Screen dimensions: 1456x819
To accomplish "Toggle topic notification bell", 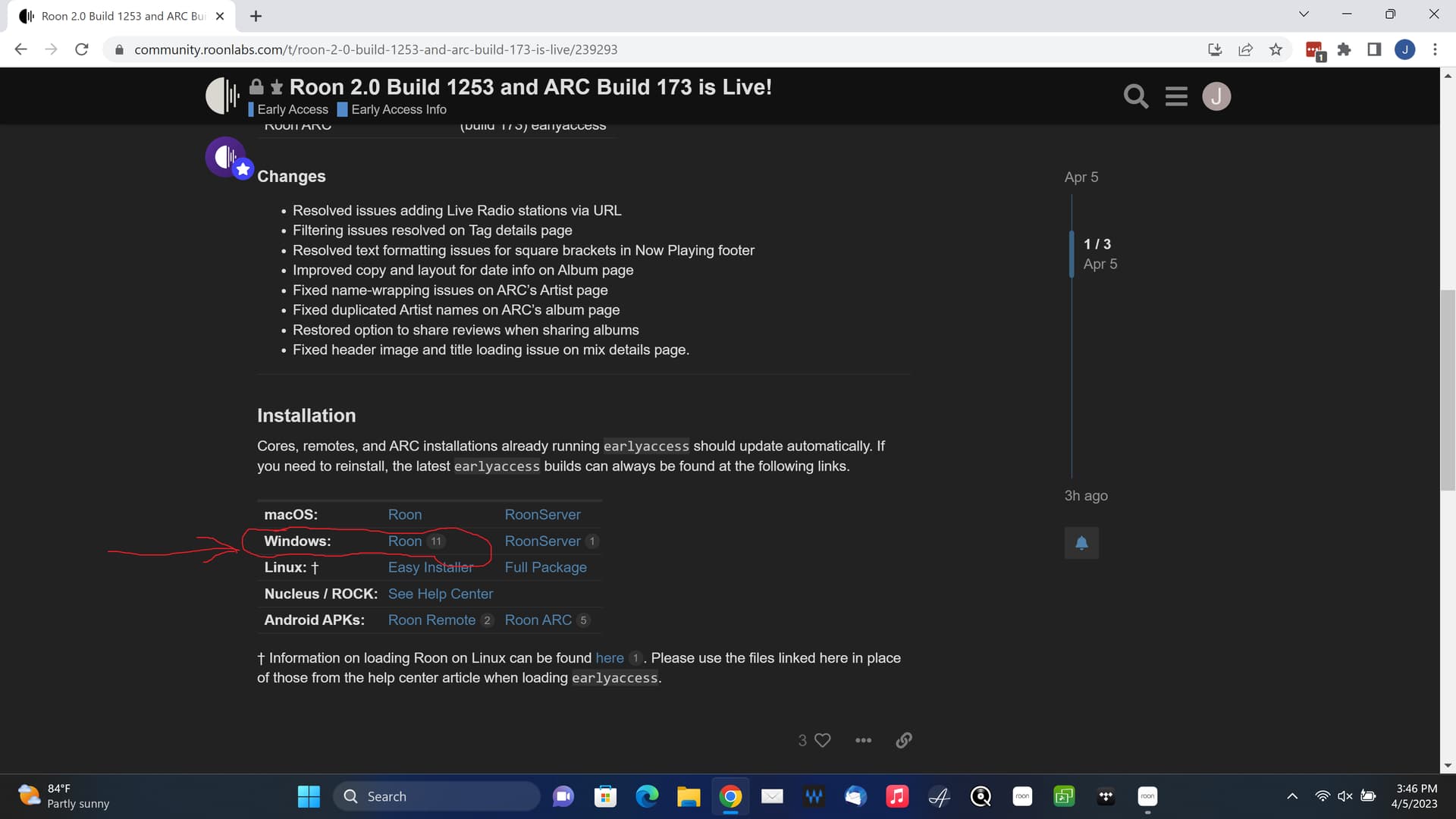I will (x=1081, y=543).
